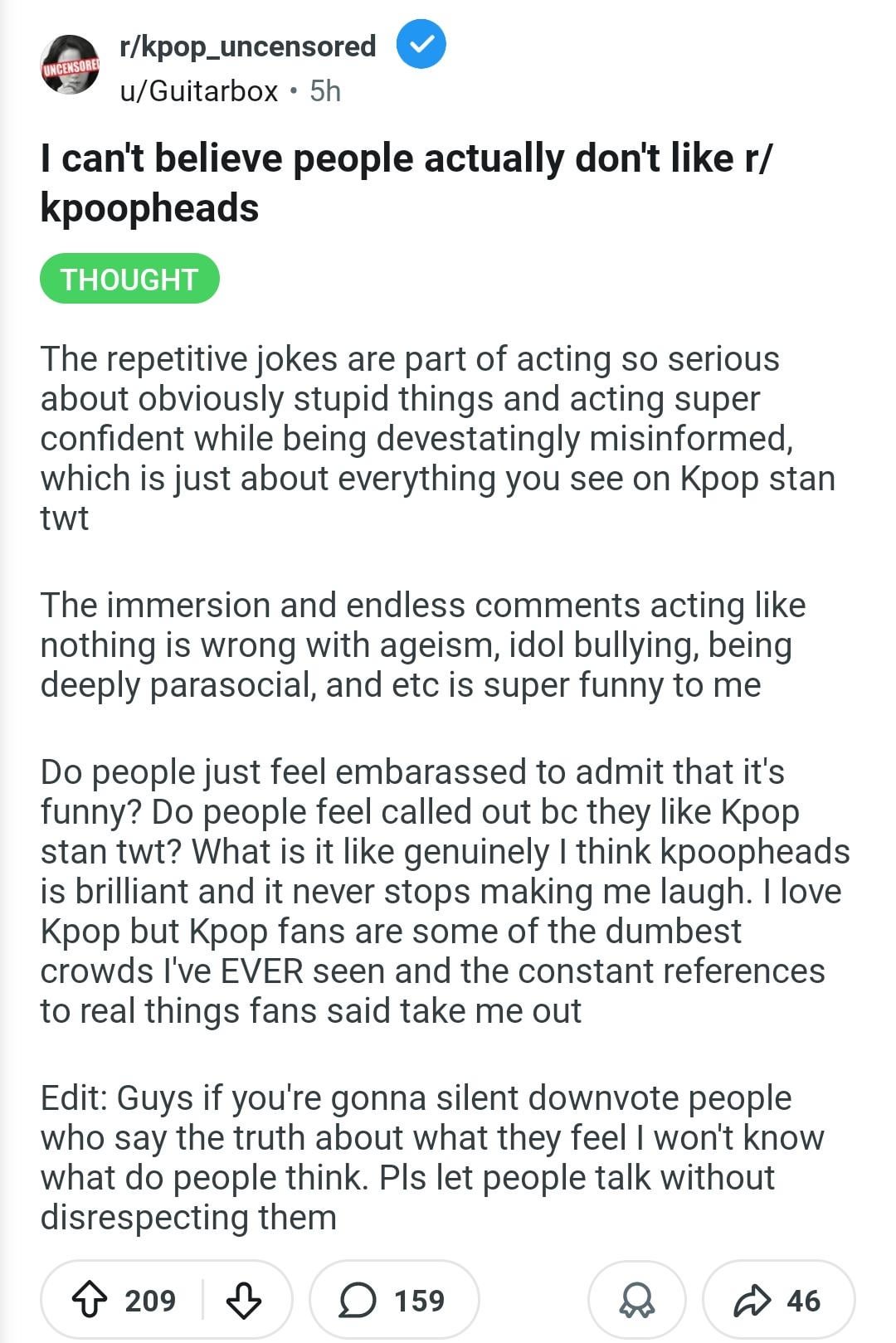896x1343 pixels.
Task: Give an award using the ribbon icon
Action: pyautogui.click(x=636, y=1300)
